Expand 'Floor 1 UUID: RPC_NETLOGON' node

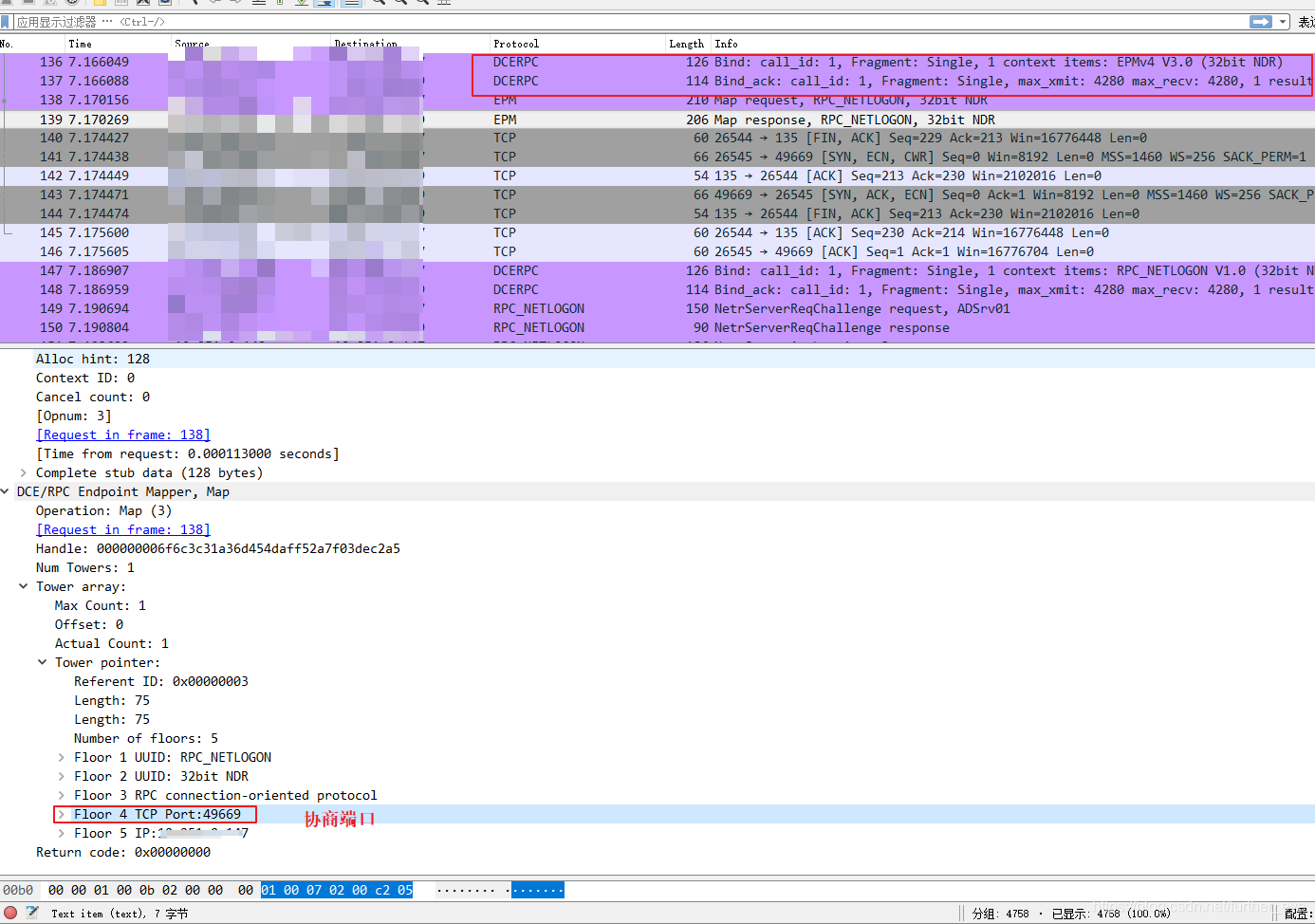pyautogui.click(x=62, y=757)
